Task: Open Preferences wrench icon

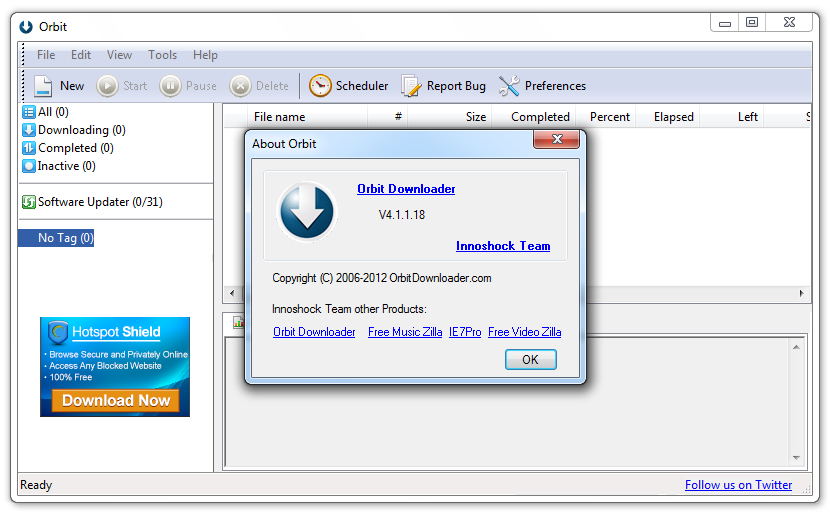Action: click(509, 86)
